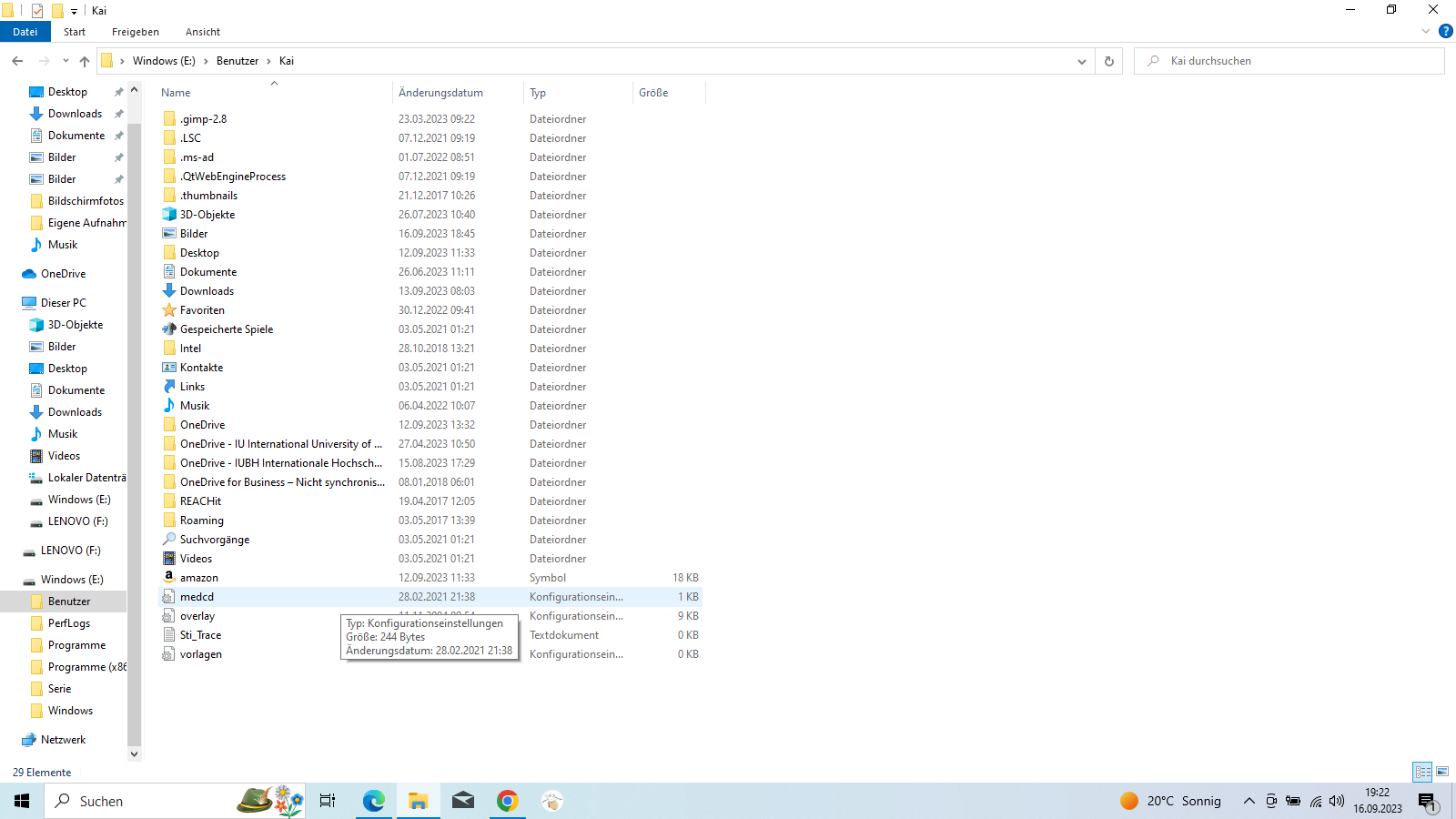
Task: Click Kai in the address breadcrumb
Action: pyautogui.click(x=287, y=61)
